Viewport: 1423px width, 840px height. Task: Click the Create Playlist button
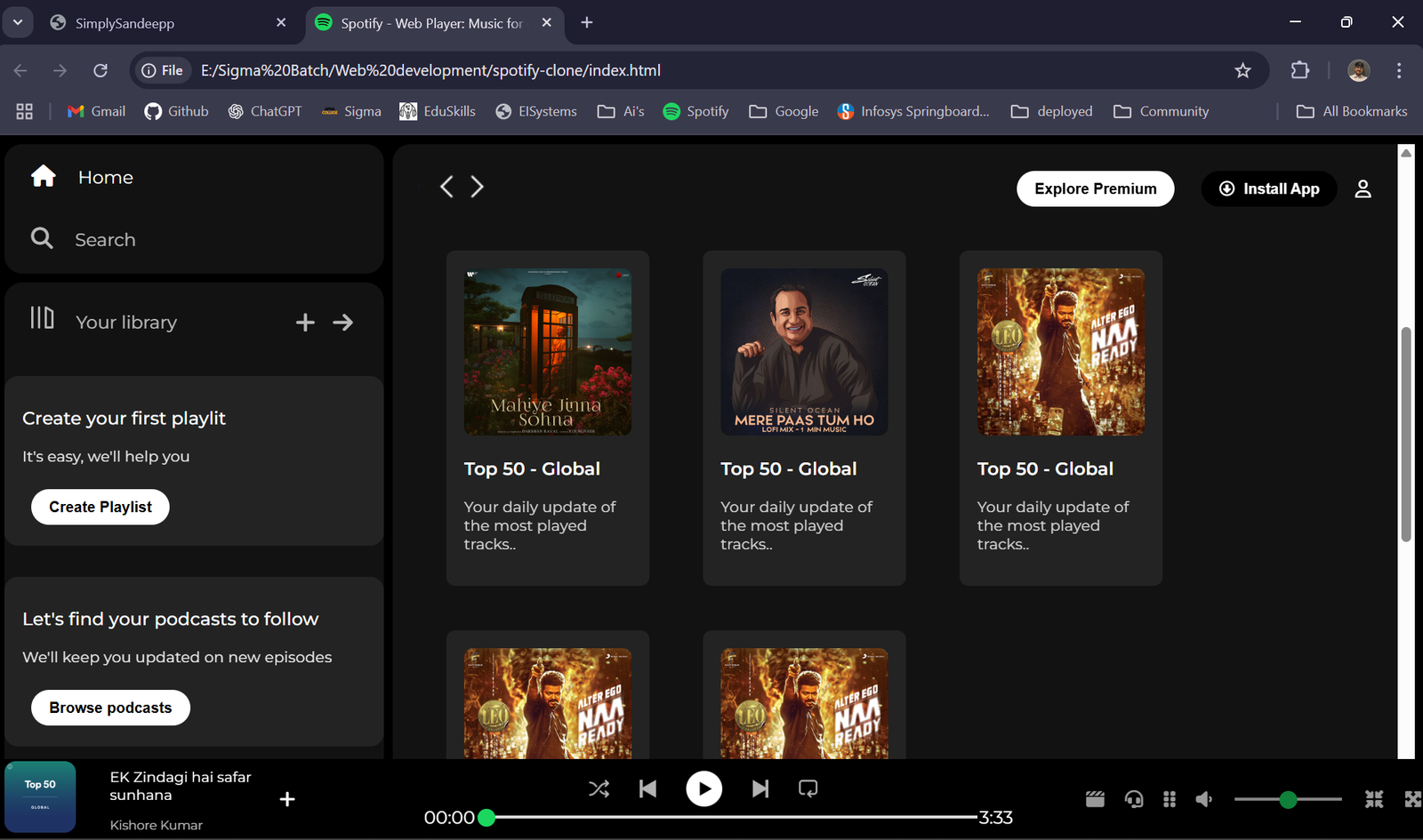tap(100, 507)
